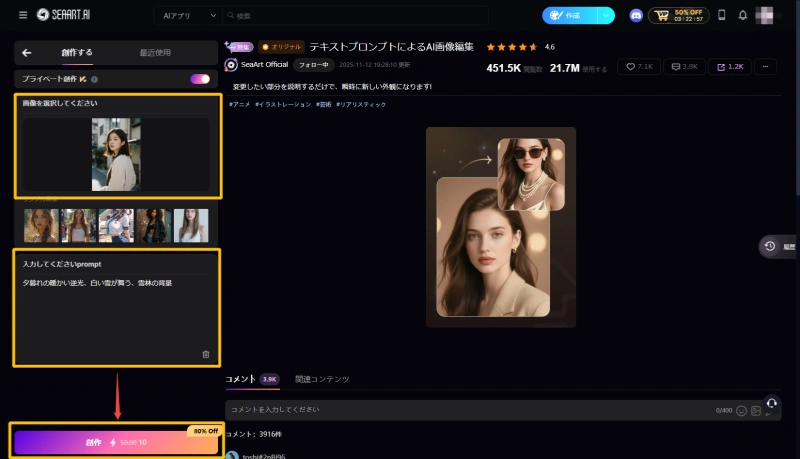Click the SeaArt Official avatar icon
800x459 pixels.
pos(231,65)
